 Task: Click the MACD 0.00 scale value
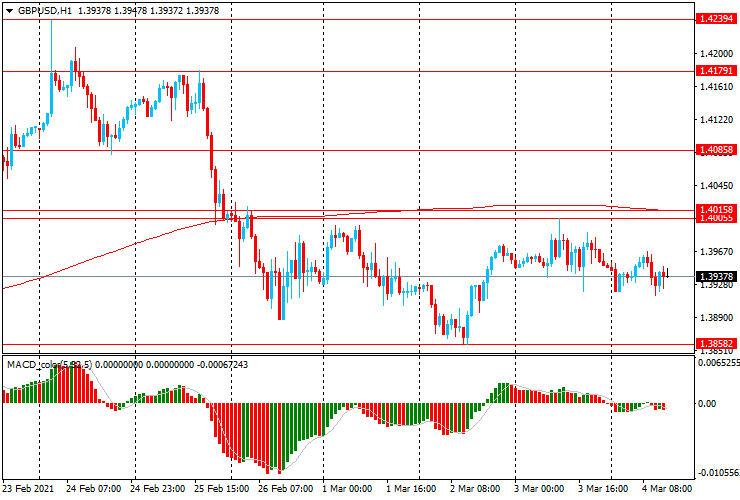click(x=707, y=403)
